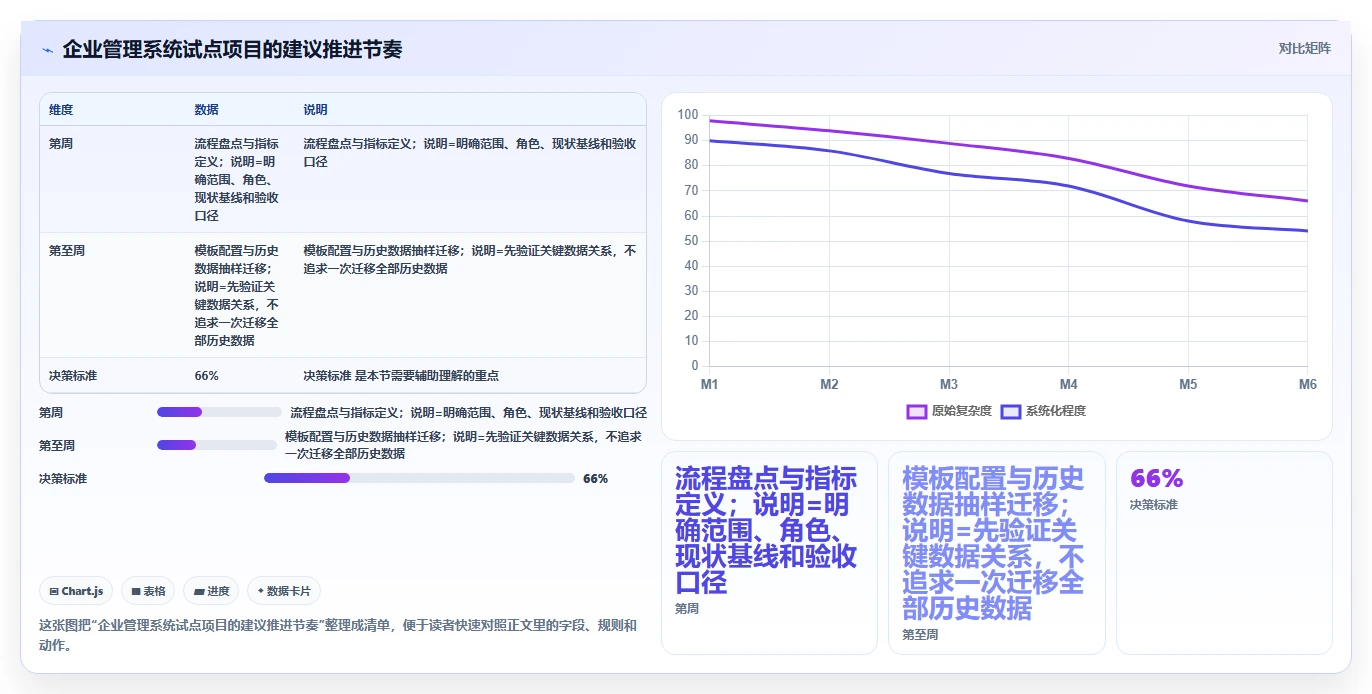Click the M4 axis label
Screen dimensions: 1372x694
tap(1068, 384)
